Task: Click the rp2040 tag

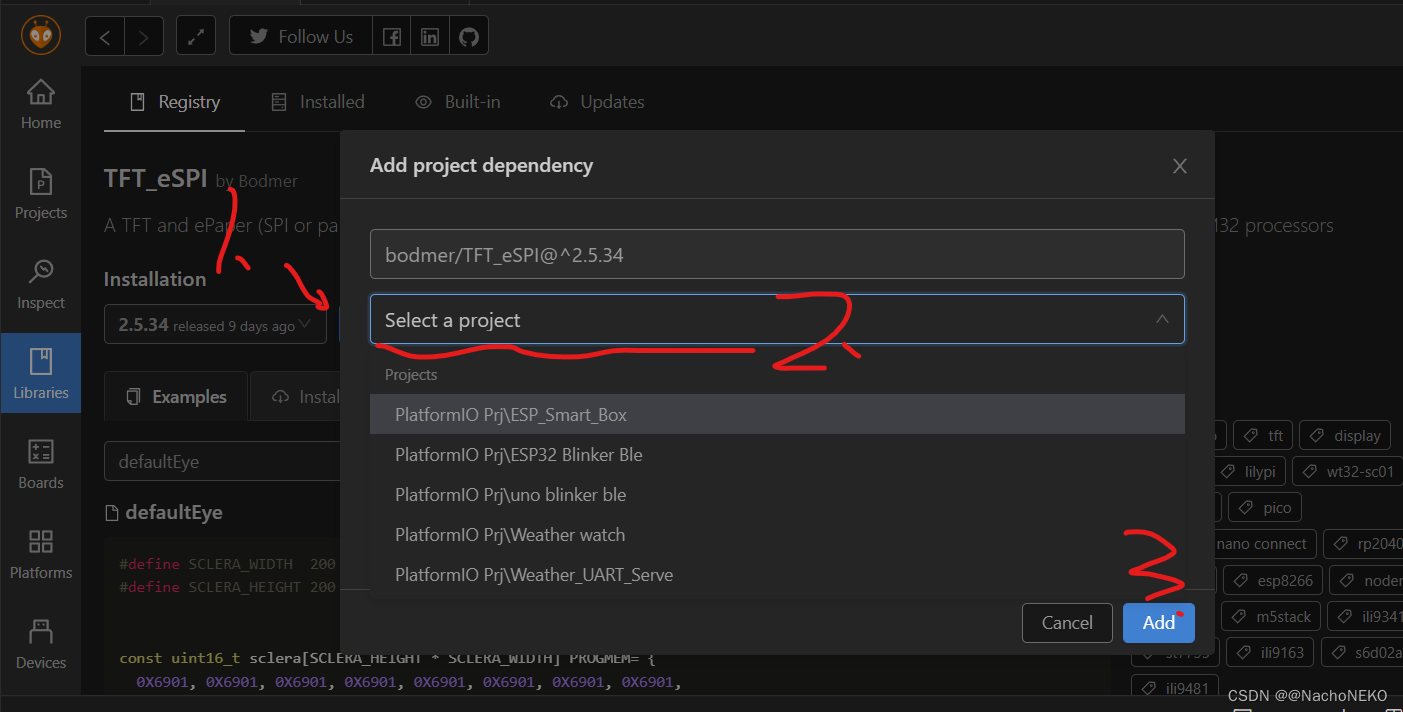Action: pos(1365,544)
